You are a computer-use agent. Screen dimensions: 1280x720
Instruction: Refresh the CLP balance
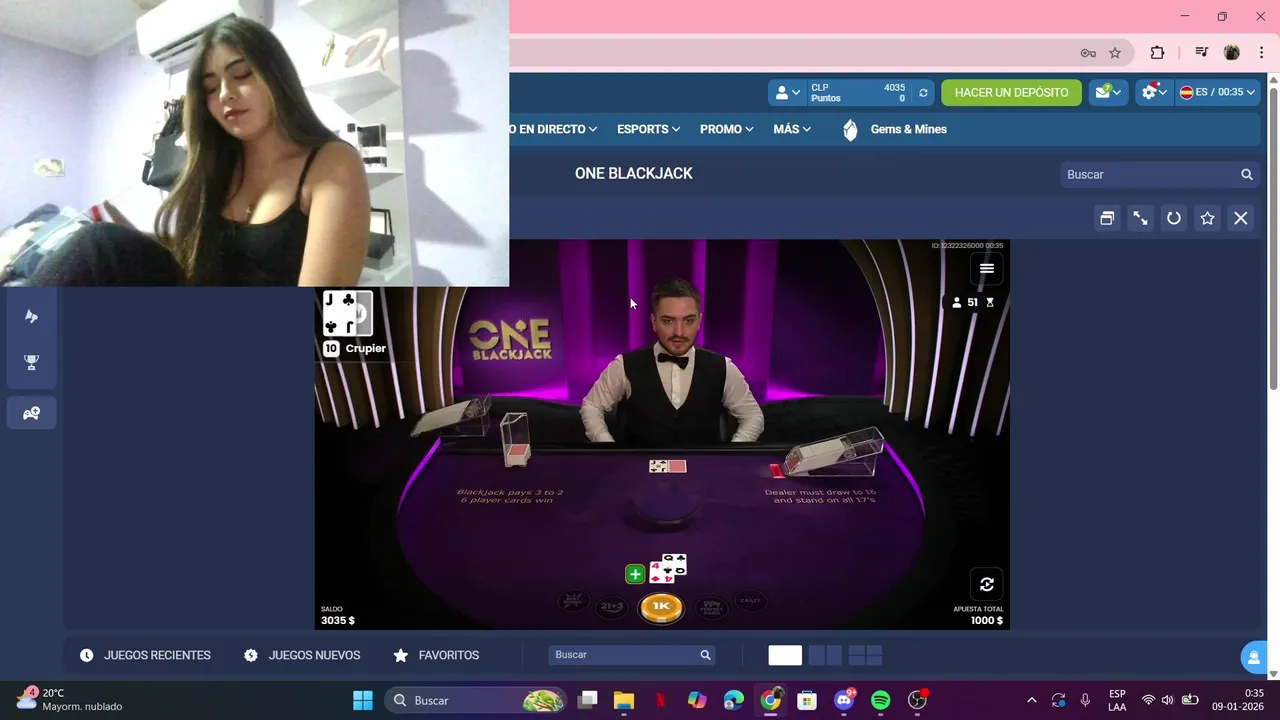point(923,92)
